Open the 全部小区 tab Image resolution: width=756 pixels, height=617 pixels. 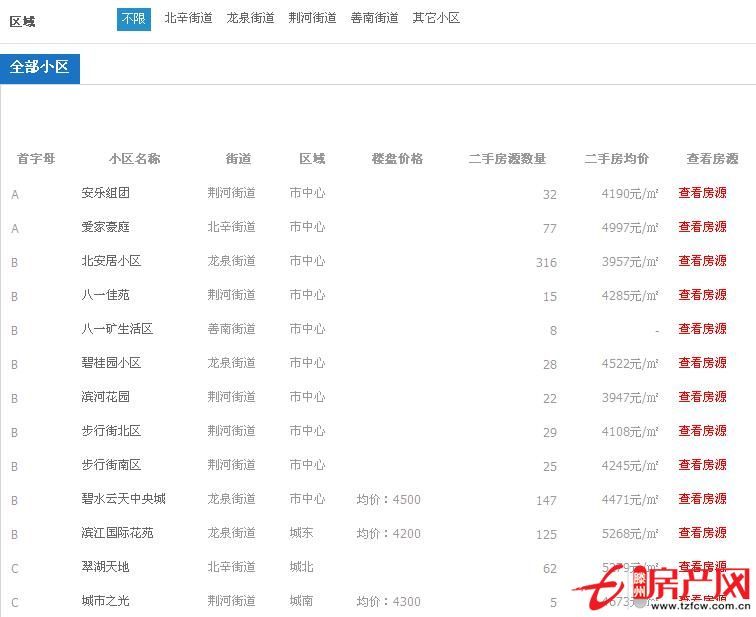pyautogui.click(x=40, y=68)
